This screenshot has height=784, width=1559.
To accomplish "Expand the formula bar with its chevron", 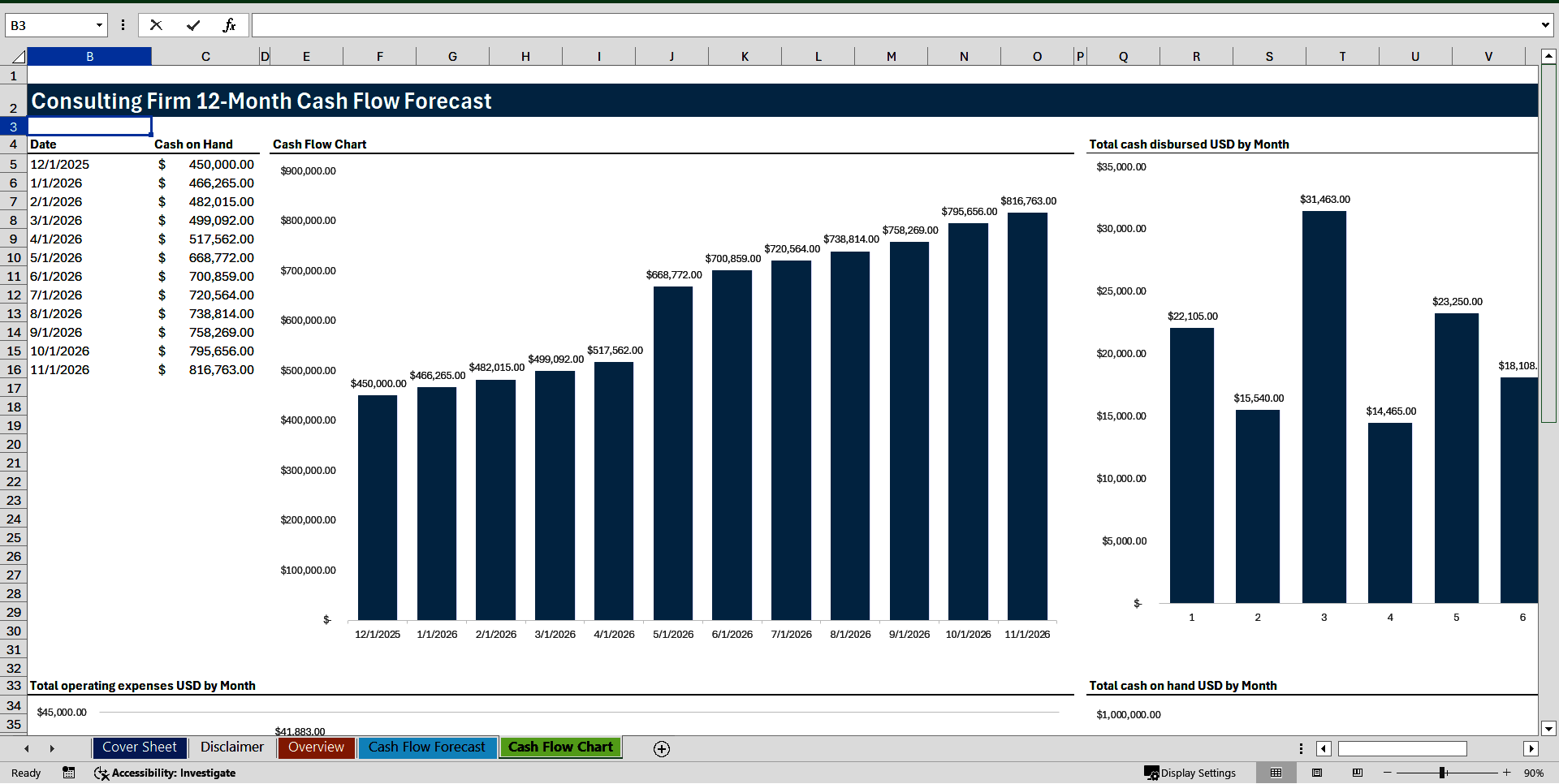I will tap(1547, 25).
